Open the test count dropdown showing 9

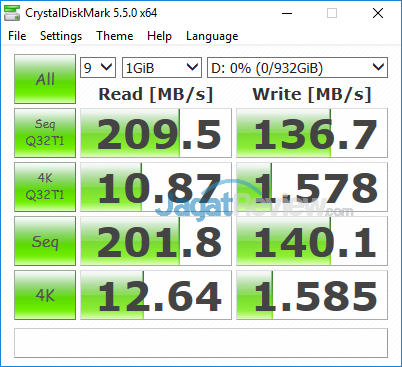pos(98,68)
